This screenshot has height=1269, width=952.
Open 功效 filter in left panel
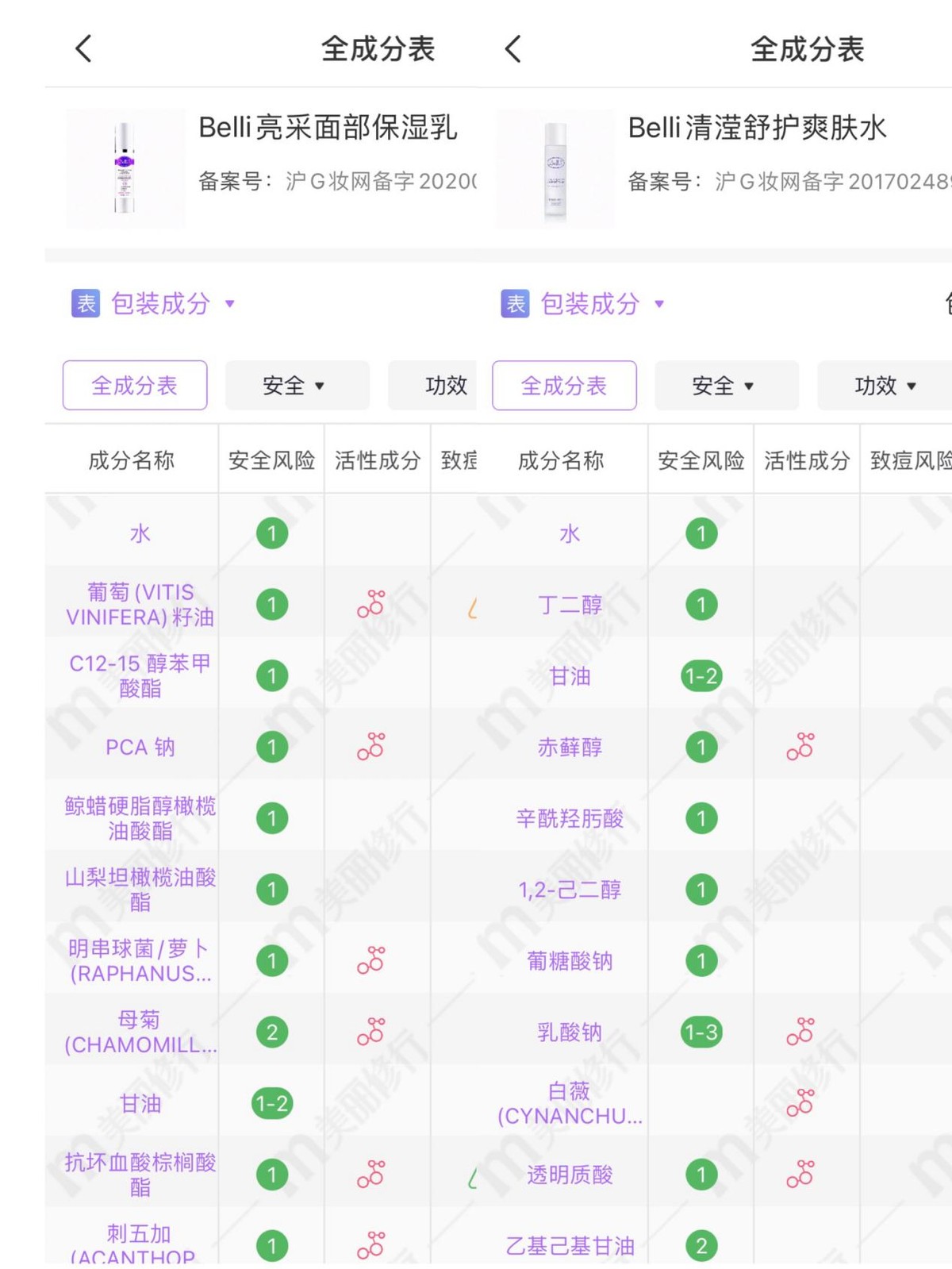click(x=433, y=386)
